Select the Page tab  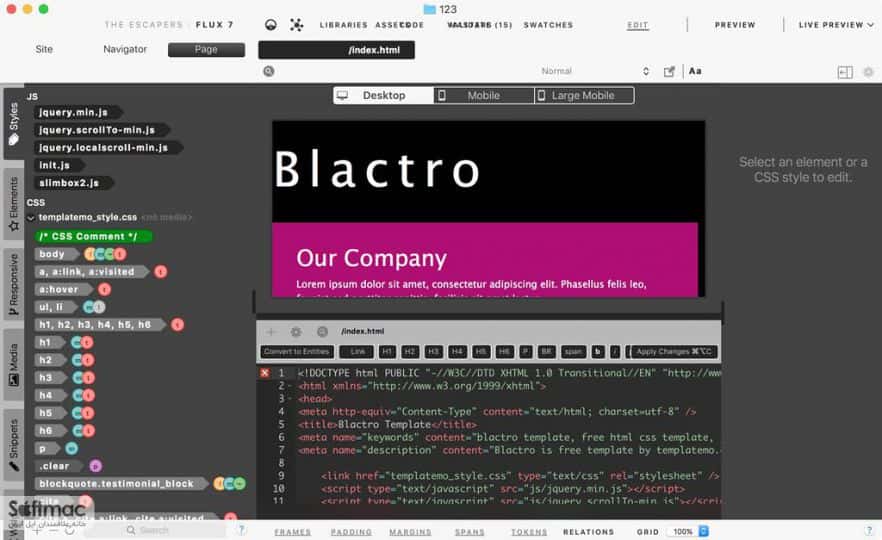tap(206, 50)
